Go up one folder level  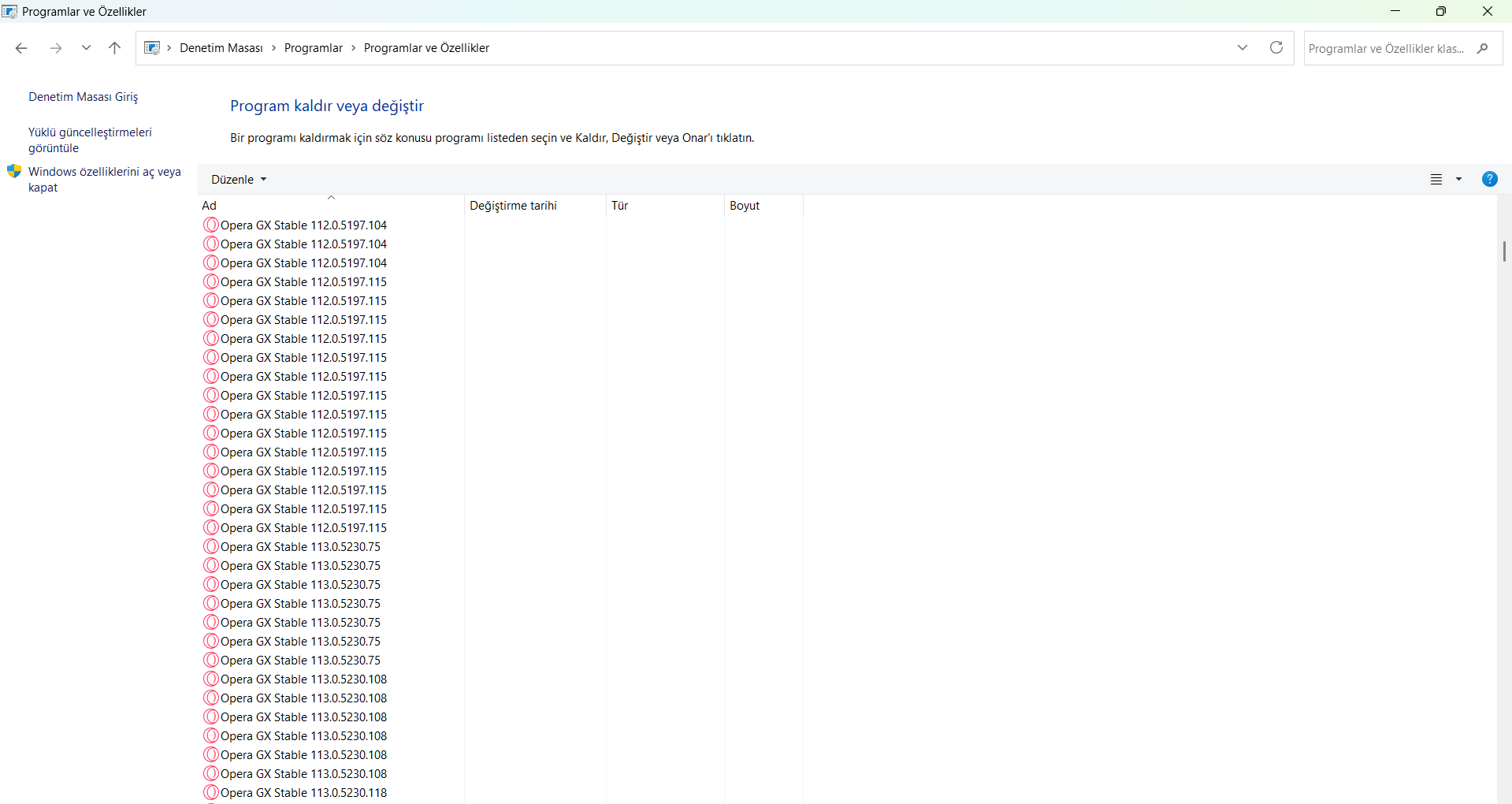point(114,48)
